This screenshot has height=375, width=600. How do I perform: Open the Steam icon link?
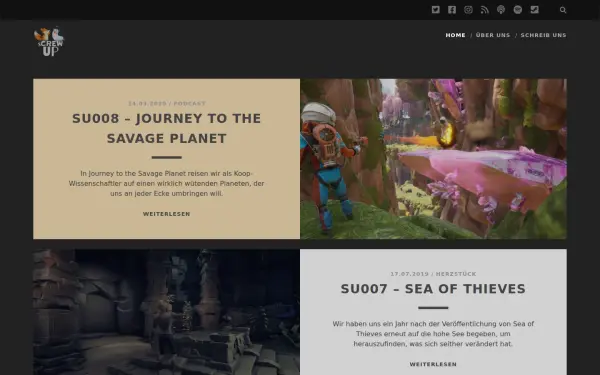[x=535, y=10]
